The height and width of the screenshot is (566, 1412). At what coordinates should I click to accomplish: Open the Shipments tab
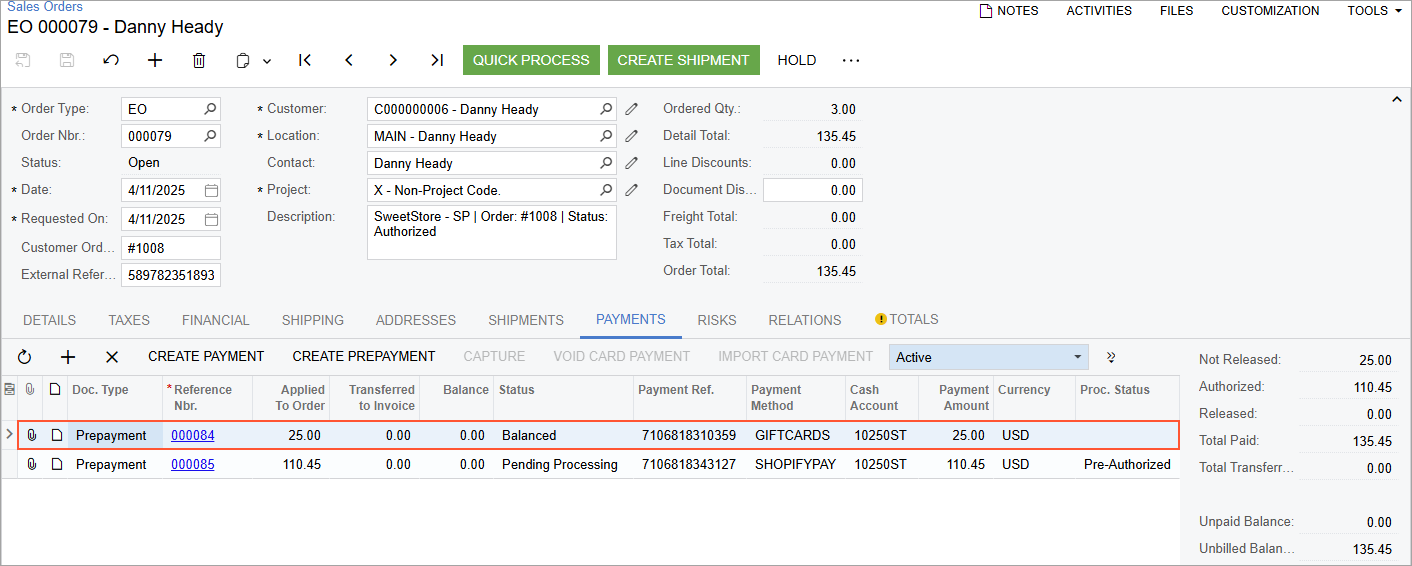point(526,320)
